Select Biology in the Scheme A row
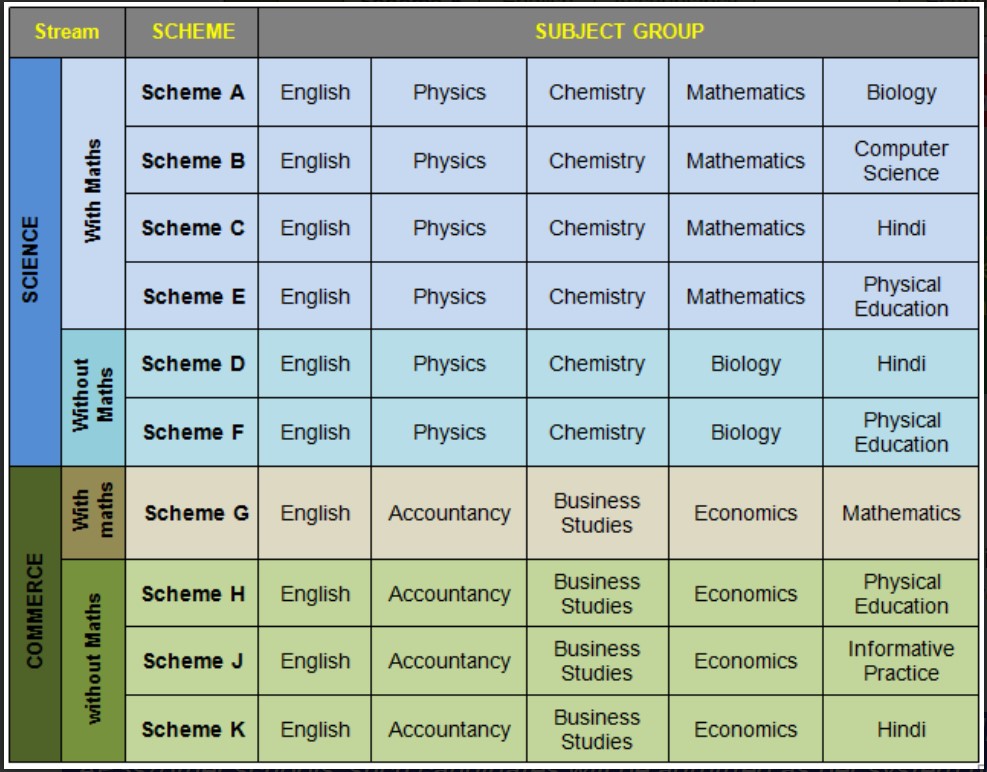Viewport: 987px width, 772px height. pyautogui.click(x=900, y=92)
